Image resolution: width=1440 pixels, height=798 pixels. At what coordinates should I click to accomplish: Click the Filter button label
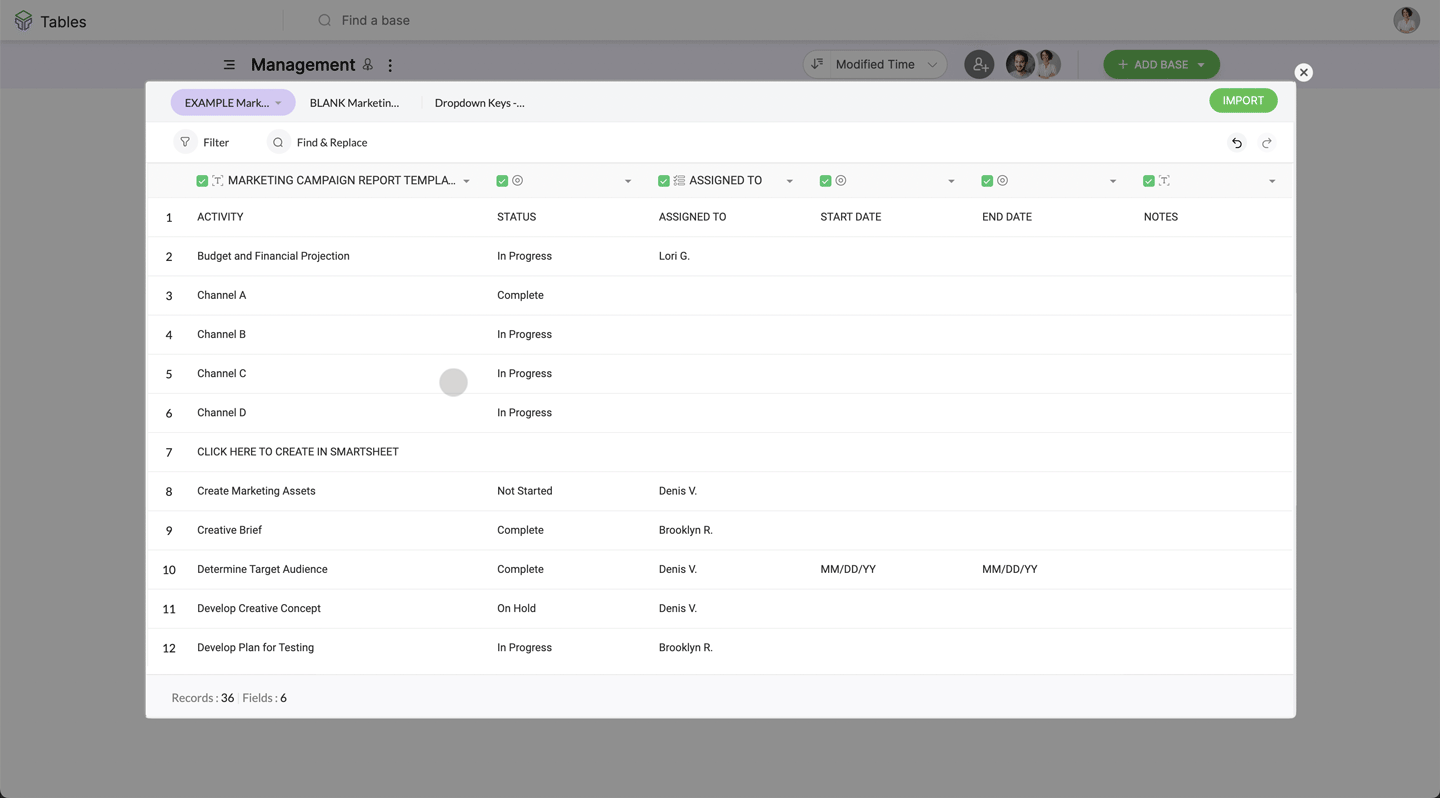point(216,143)
